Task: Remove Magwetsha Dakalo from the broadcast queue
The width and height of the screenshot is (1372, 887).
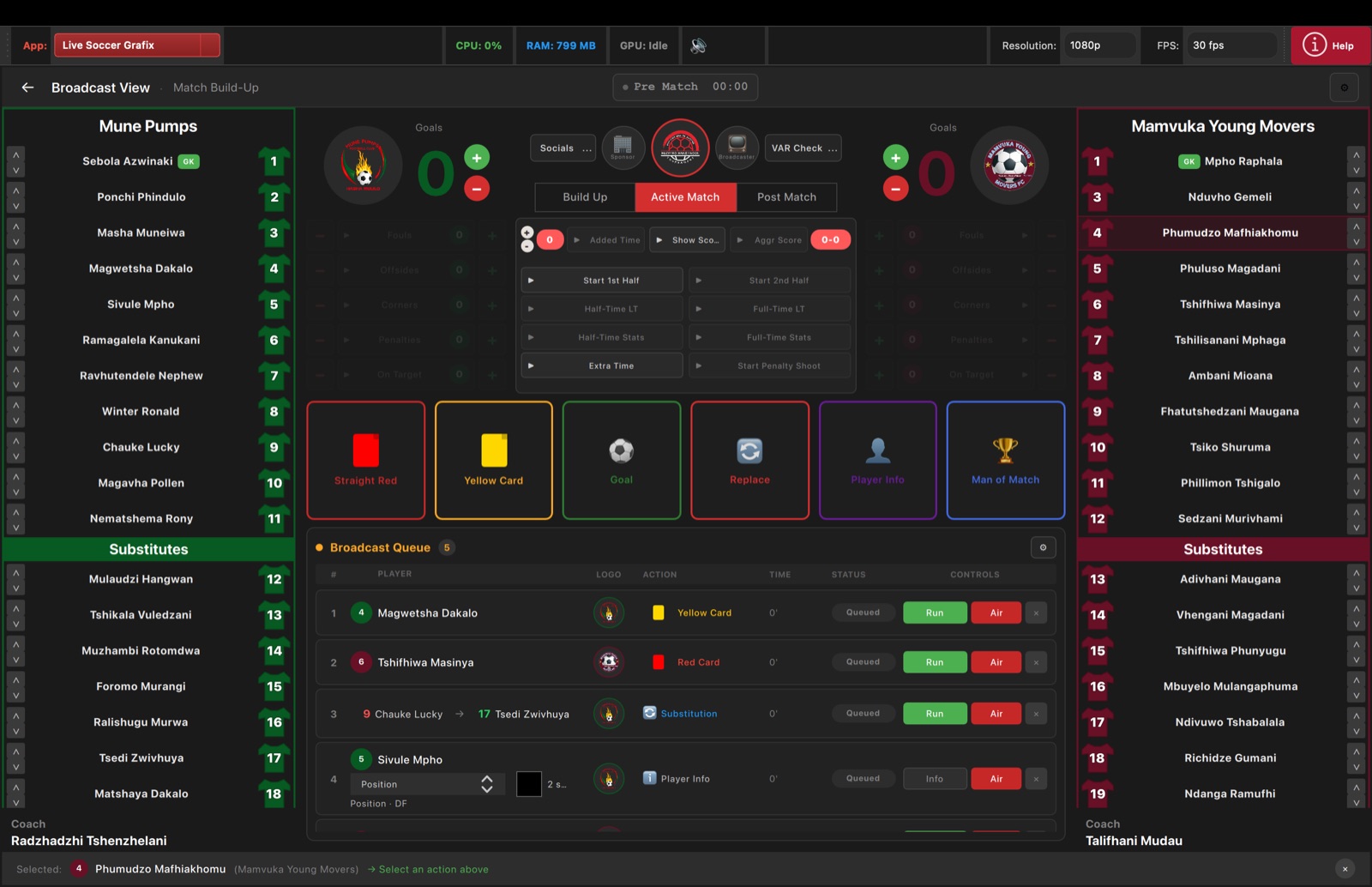Action: (x=1036, y=612)
